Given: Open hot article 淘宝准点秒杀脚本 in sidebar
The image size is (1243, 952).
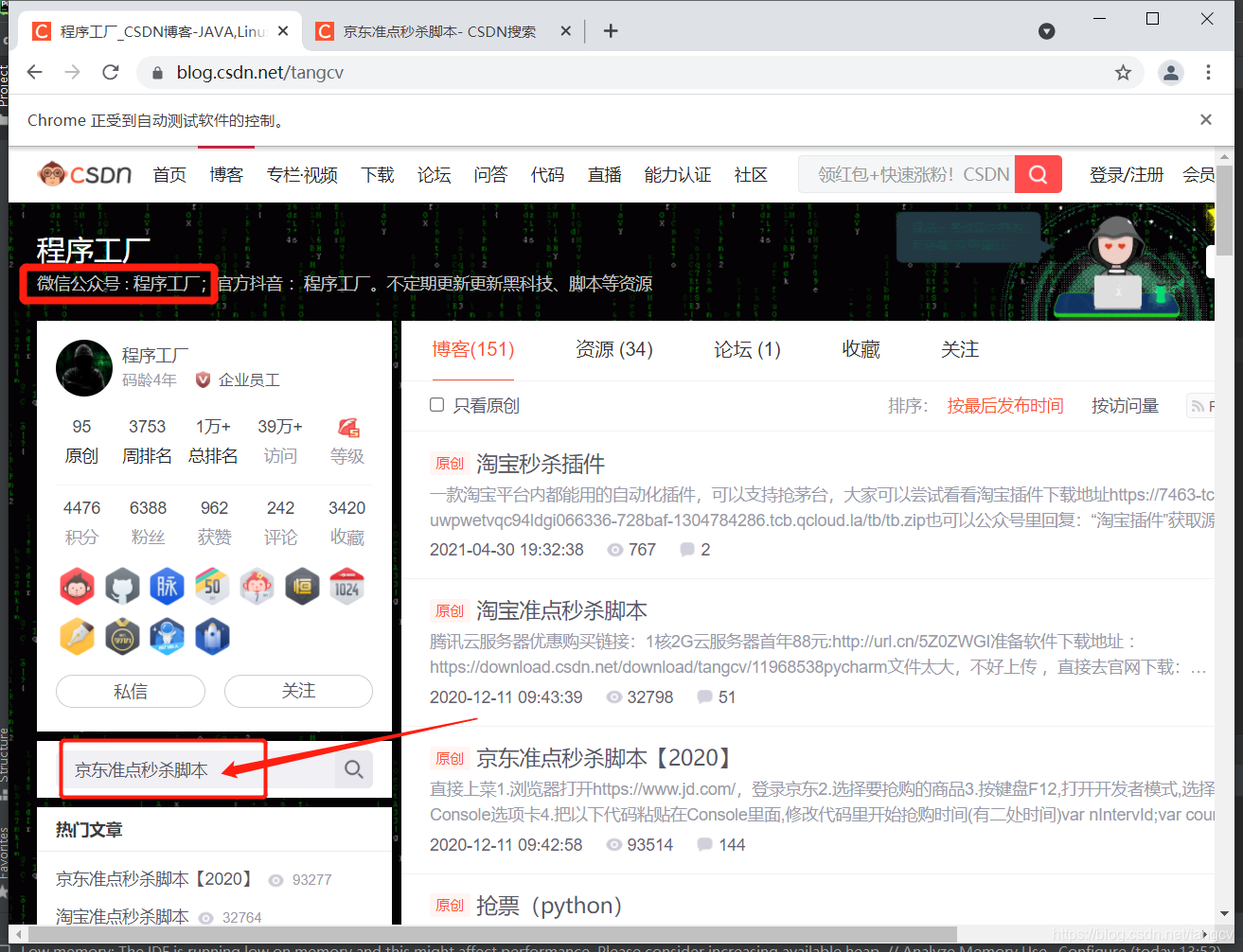Looking at the screenshot, I should point(122,916).
